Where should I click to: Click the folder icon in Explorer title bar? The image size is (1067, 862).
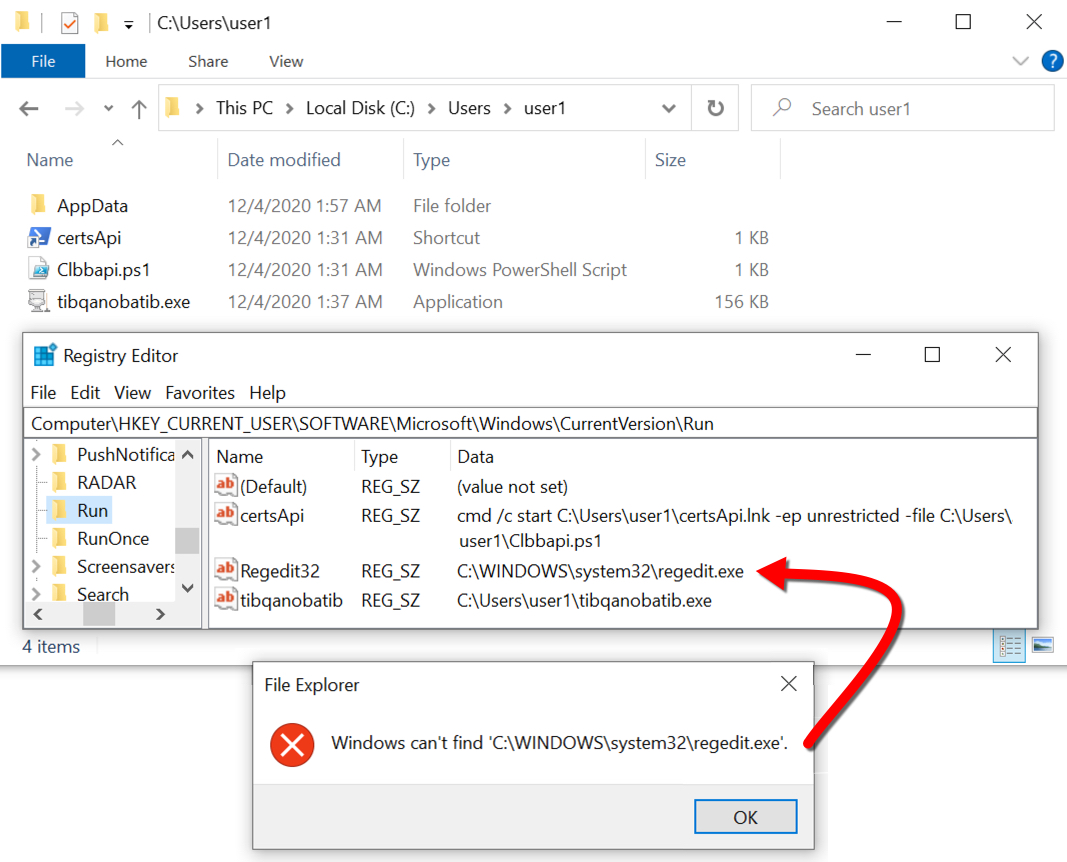22,22
